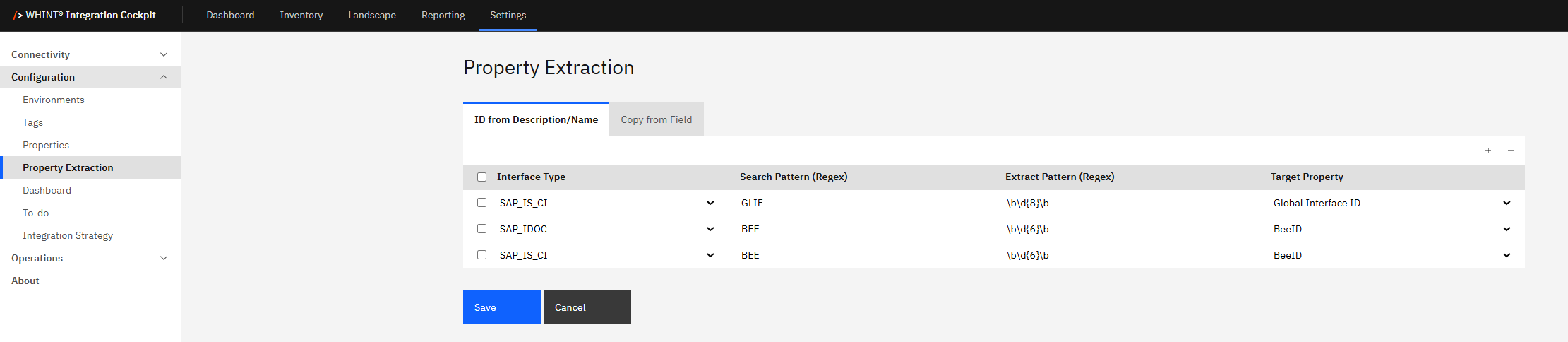Open Integration Strategy in the sidebar

(68, 235)
